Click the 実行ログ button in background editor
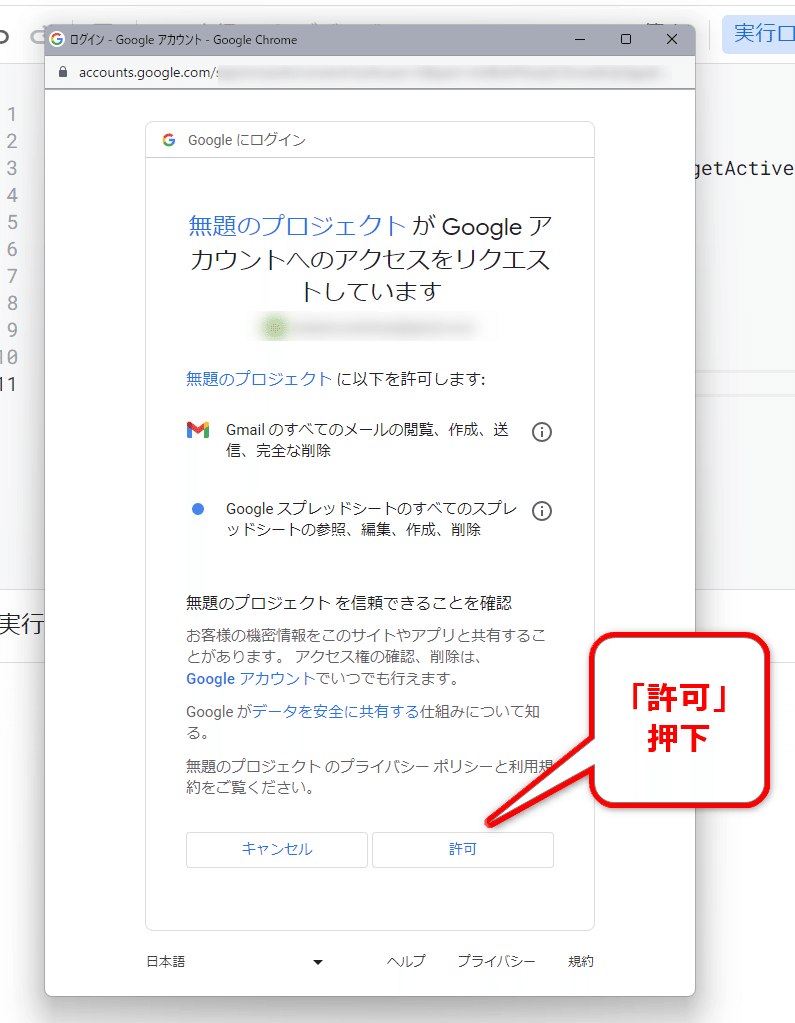The image size is (795, 1023). [758, 33]
